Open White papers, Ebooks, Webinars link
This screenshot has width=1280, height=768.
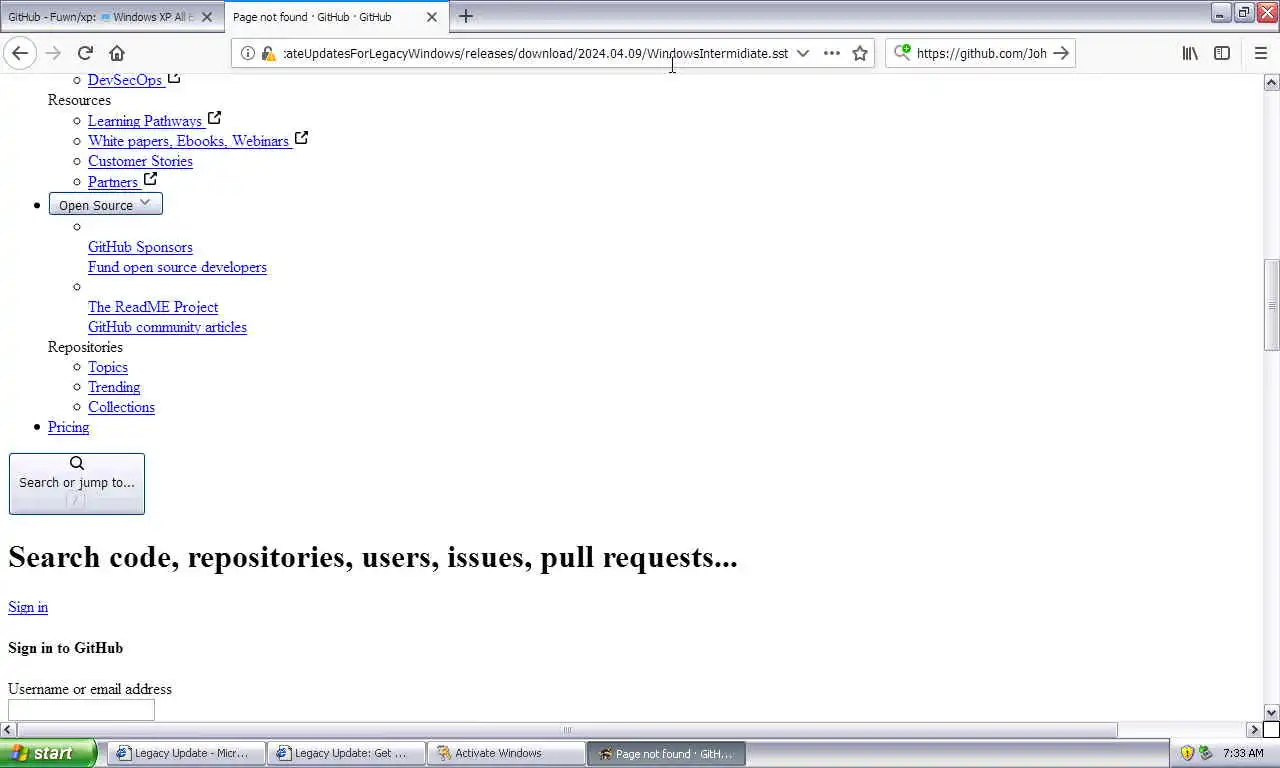point(188,141)
